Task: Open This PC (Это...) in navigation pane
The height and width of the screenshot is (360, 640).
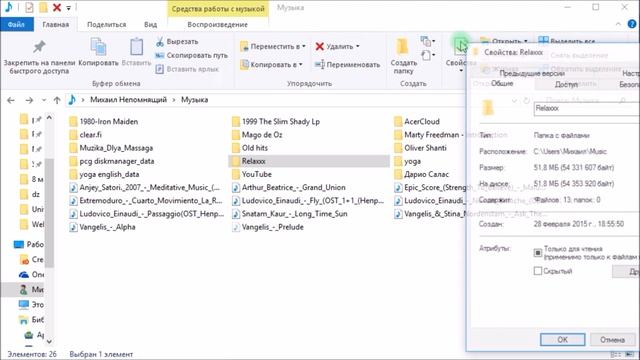Action: pos(31,304)
